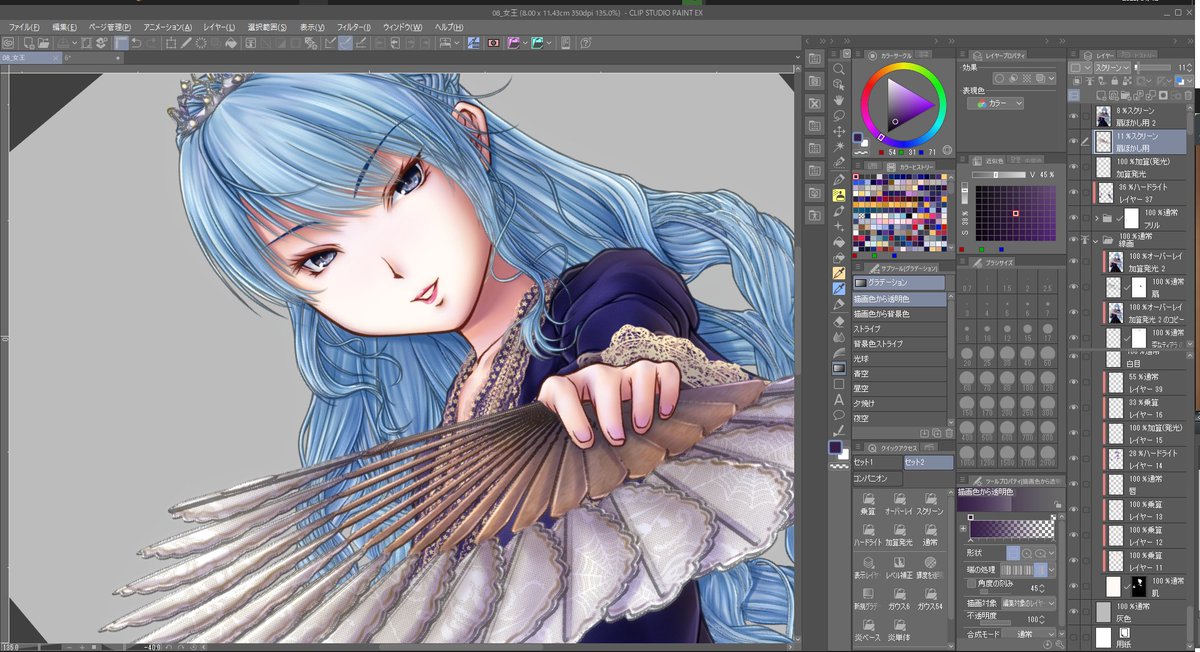Viewport: 1200px width, 652px height.
Task: Hide レイヤー 39 layer
Action: (x=1075, y=383)
